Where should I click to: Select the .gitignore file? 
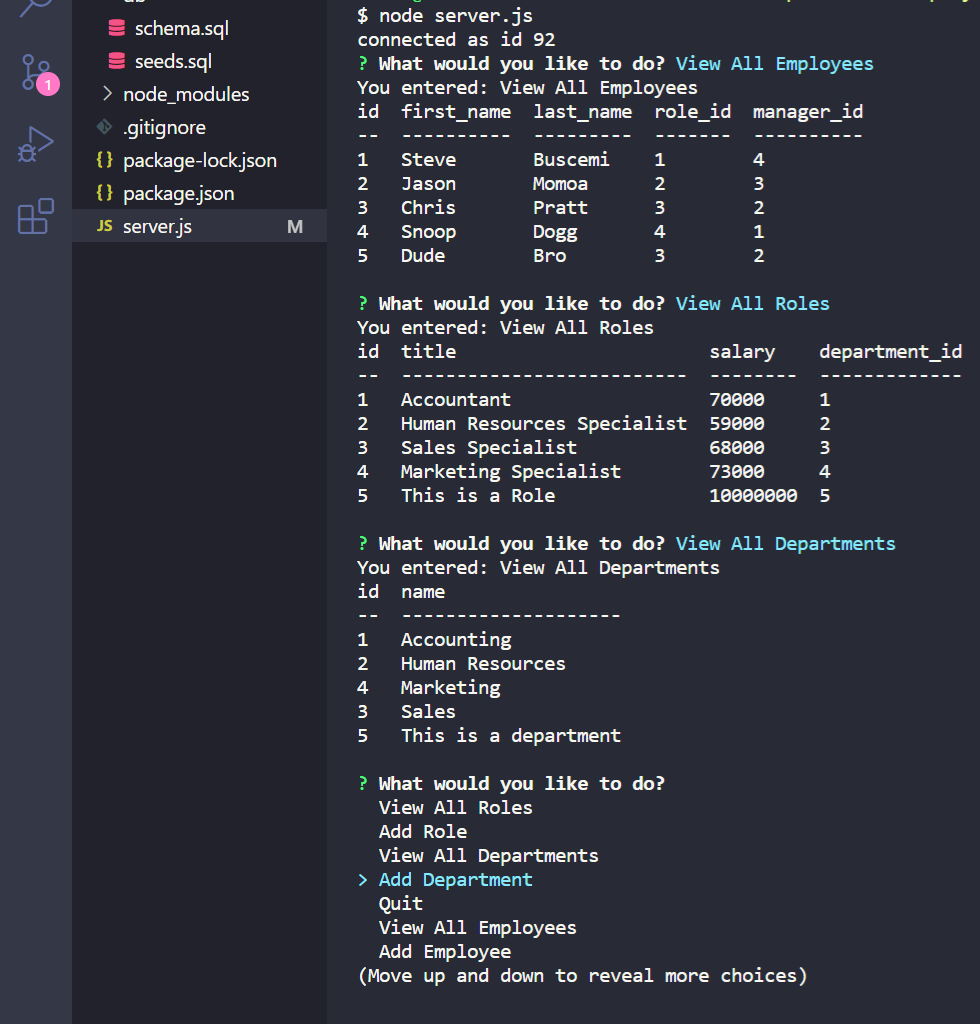pyautogui.click(x=164, y=128)
